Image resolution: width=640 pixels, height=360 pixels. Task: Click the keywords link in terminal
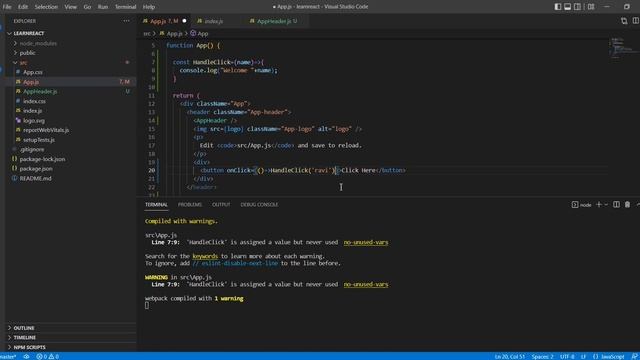click(x=205, y=256)
